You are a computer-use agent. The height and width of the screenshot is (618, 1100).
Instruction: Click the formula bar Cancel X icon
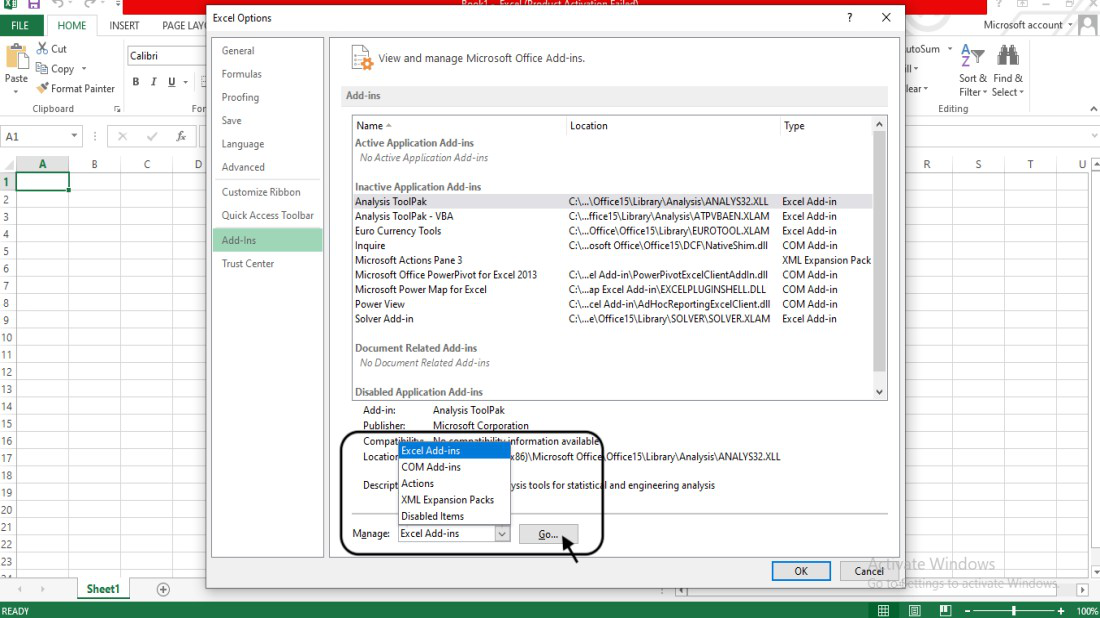pyautogui.click(x=122, y=136)
